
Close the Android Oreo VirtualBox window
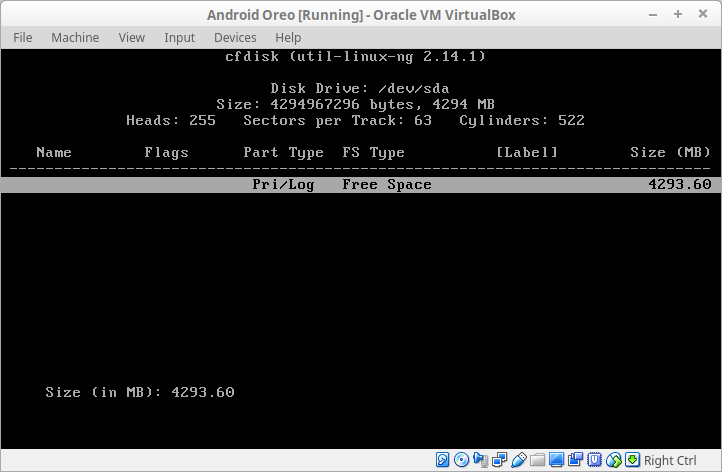tap(703, 14)
